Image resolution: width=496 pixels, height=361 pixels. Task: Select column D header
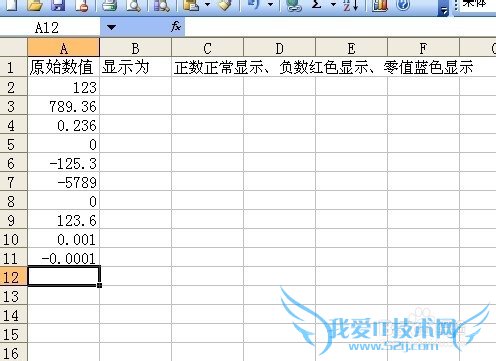(279, 48)
